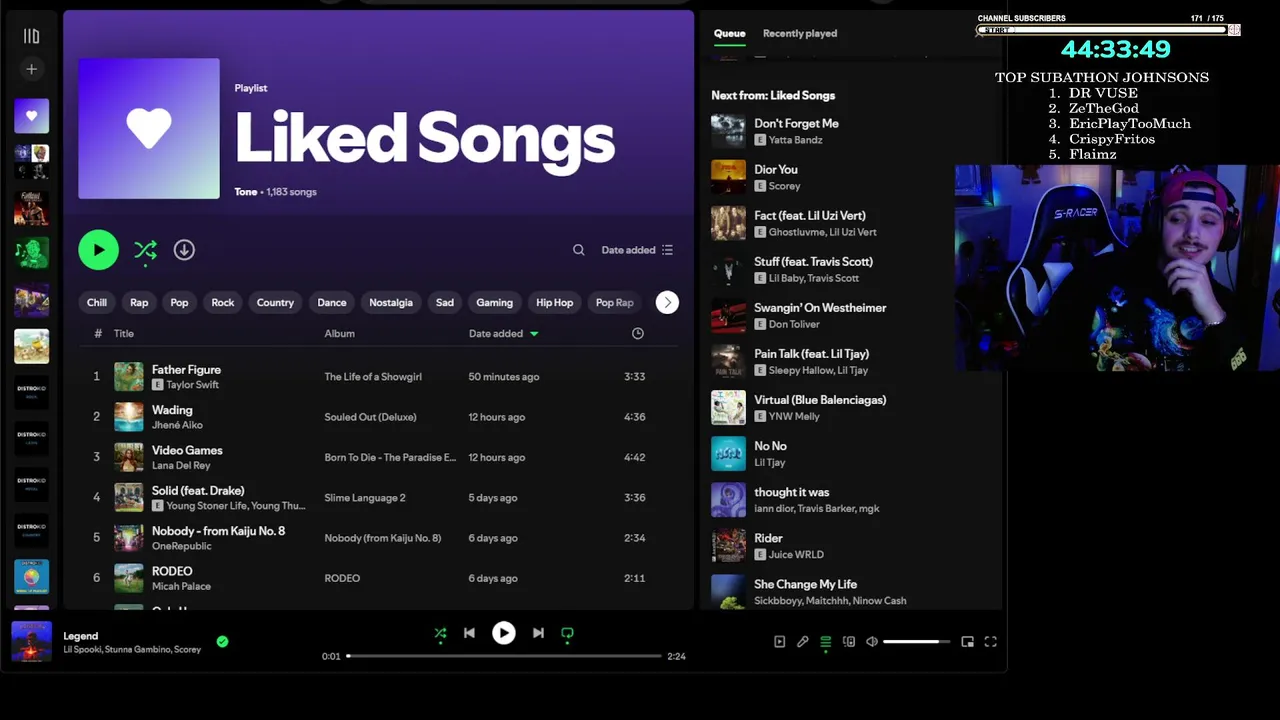The height and width of the screenshot is (720, 1280).
Task: Select the Sad filter chip
Action: [x=445, y=302]
